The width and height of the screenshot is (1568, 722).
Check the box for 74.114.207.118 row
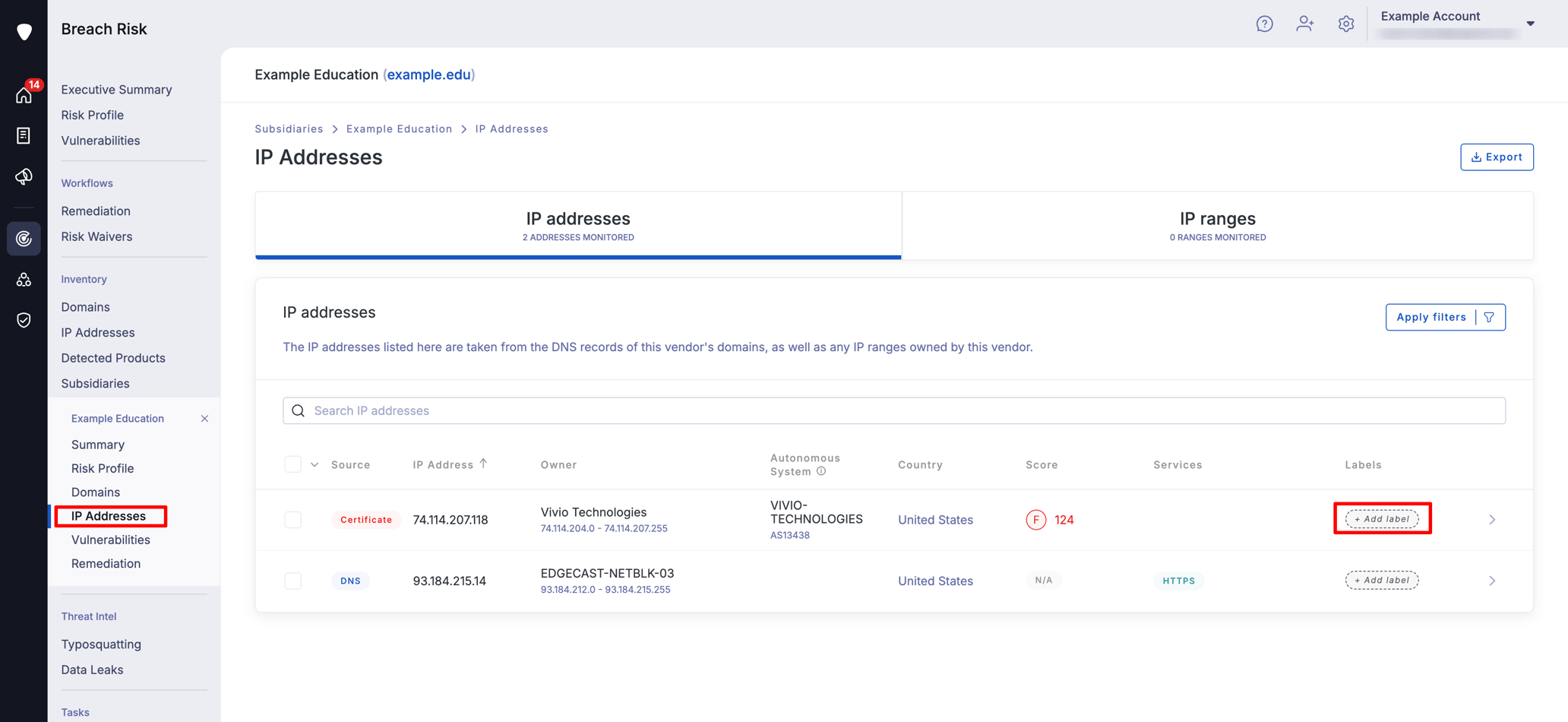(x=292, y=520)
